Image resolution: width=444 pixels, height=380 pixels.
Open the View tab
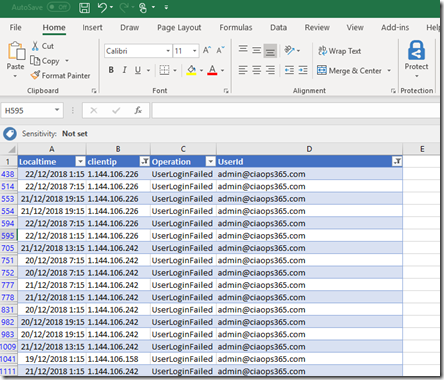pyautogui.click(x=355, y=27)
